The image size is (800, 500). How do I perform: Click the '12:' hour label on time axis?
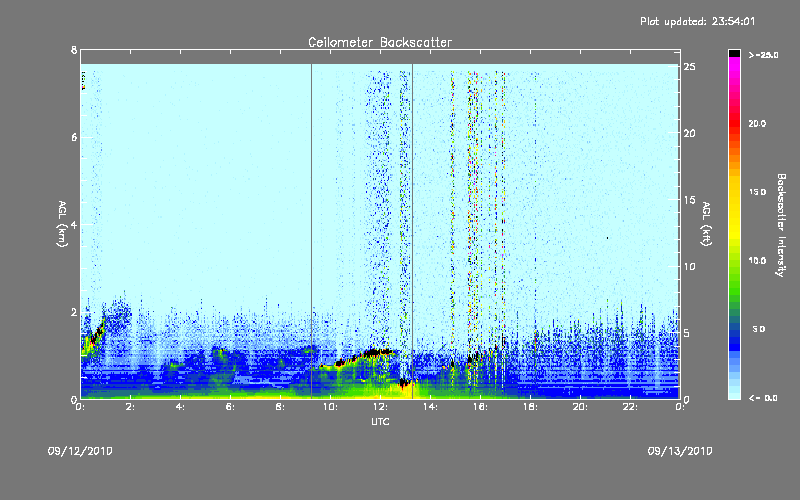coord(380,407)
